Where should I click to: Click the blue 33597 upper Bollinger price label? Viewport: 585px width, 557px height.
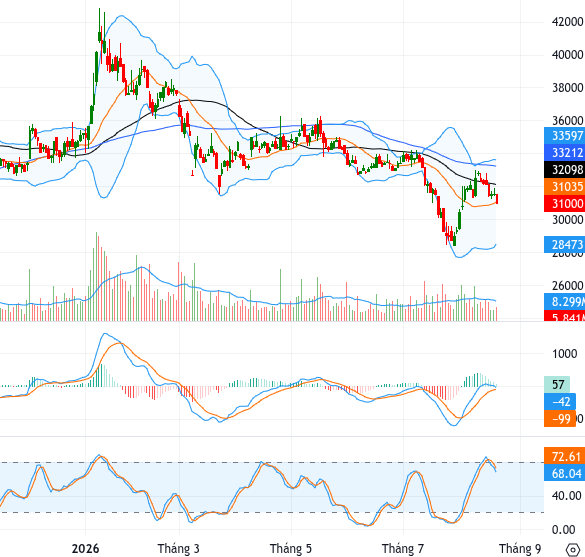[x=564, y=135]
